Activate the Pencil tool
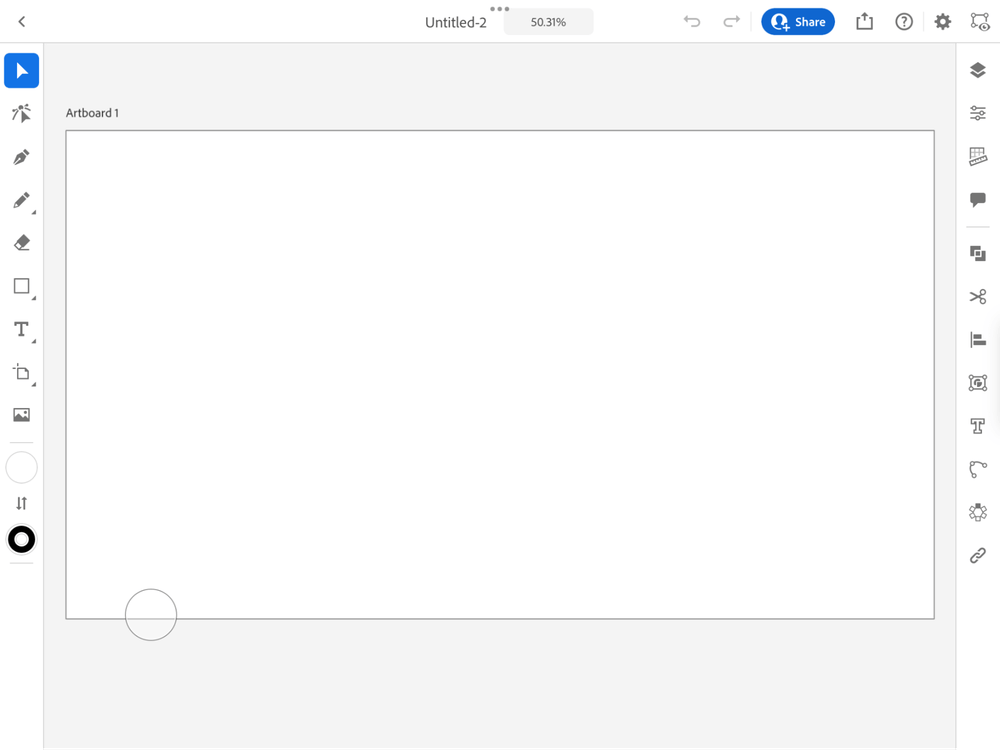 (22, 200)
